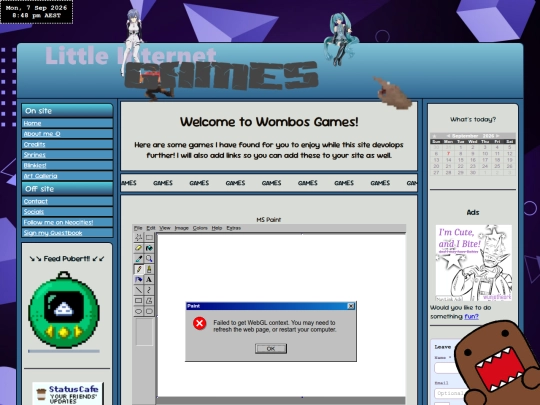Select the rectangular Select tool in Paint
The image size is (540, 405).
[x=149, y=237]
